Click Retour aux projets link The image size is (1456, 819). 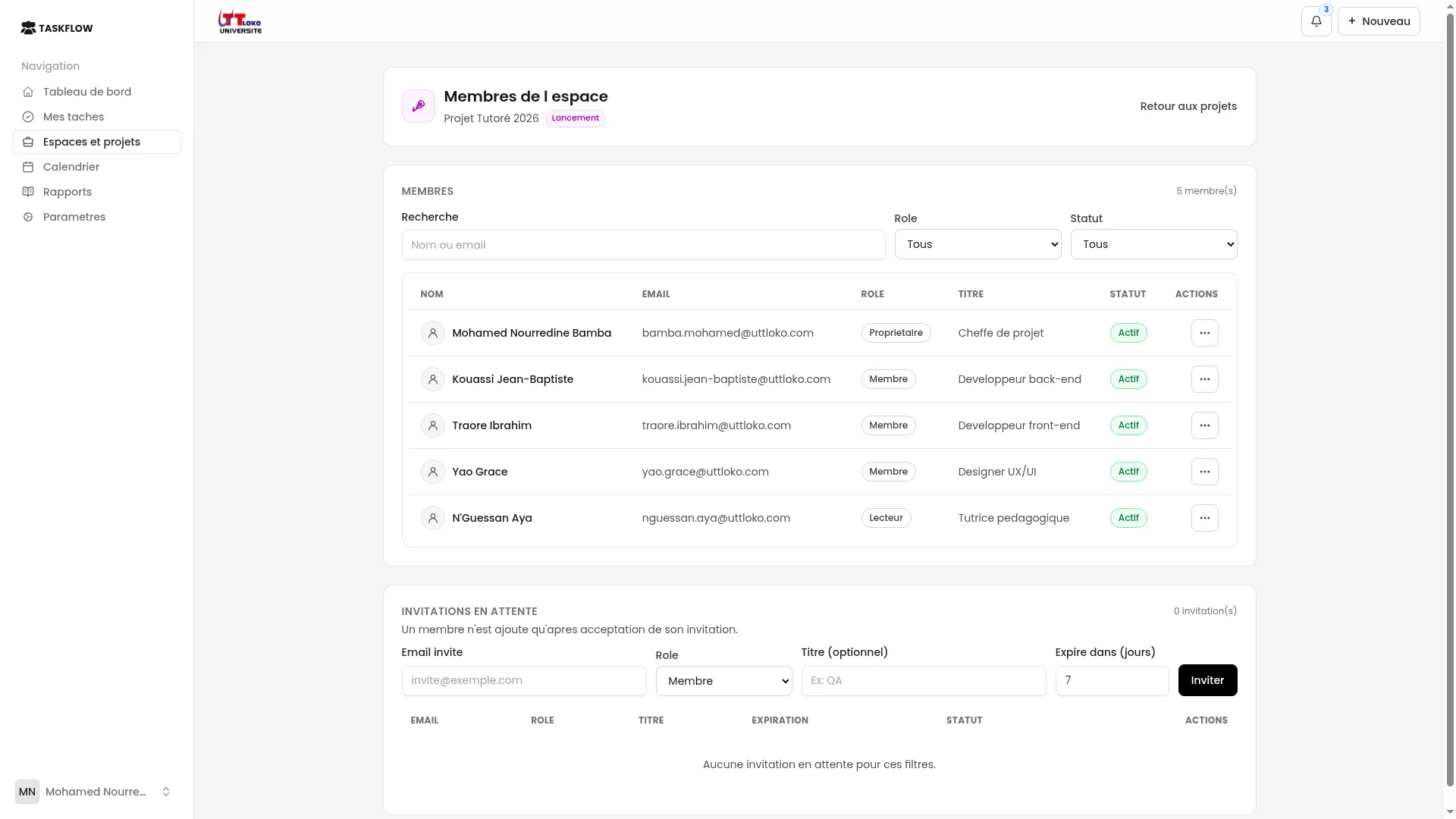pos(1188,106)
